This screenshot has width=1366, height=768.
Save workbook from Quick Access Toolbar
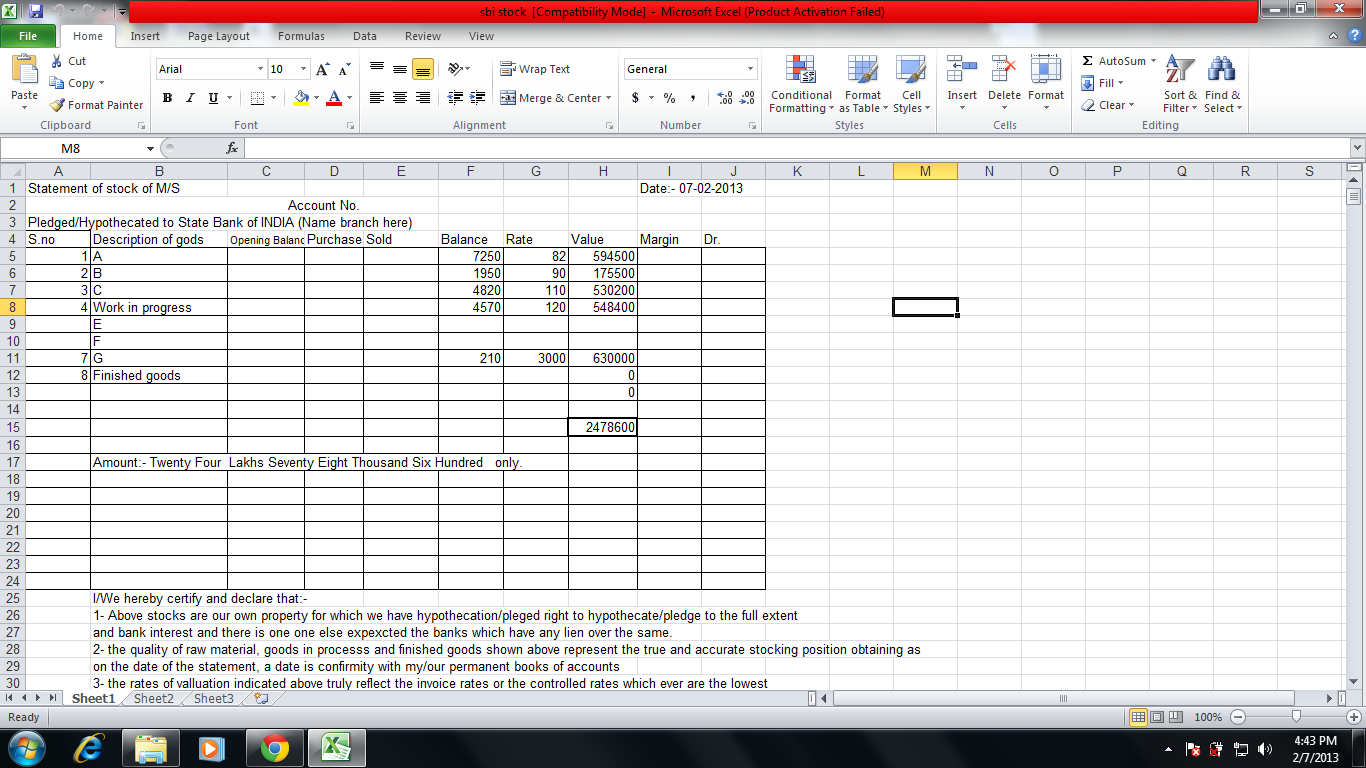click(37, 12)
